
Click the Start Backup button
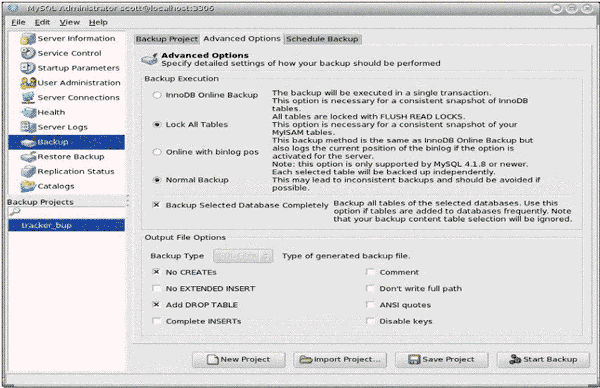pyautogui.click(x=543, y=360)
